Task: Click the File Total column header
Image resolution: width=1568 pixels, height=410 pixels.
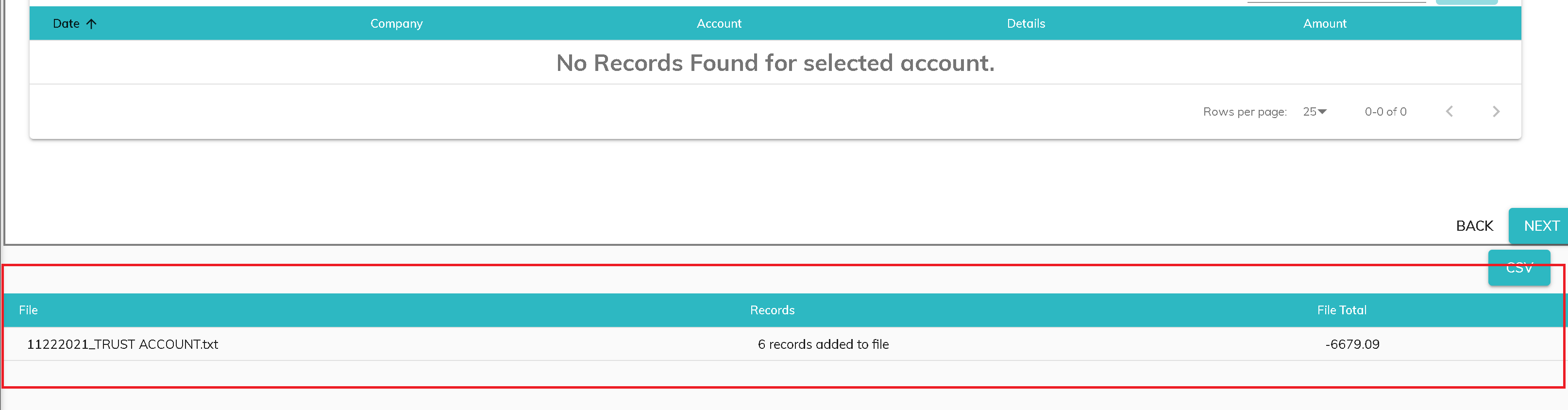Action: [1342, 310]
